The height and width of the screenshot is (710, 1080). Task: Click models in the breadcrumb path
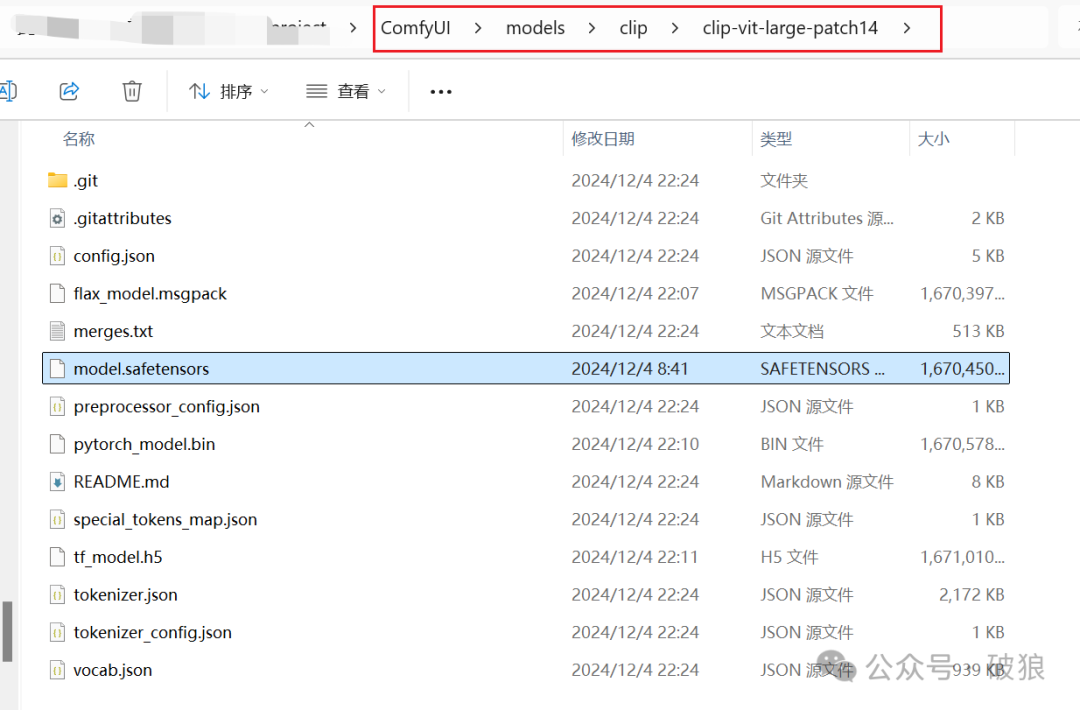pos(535,28)
